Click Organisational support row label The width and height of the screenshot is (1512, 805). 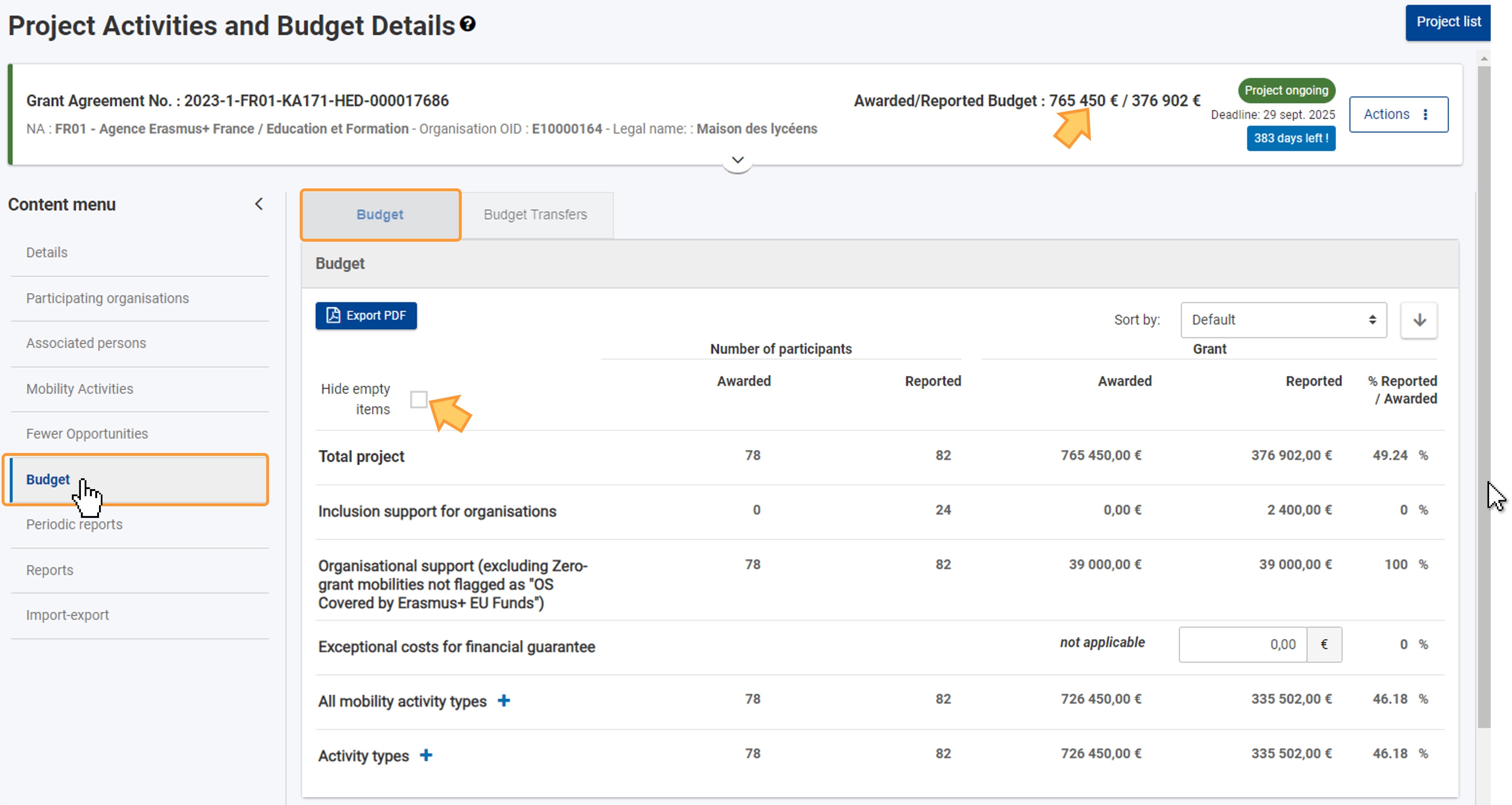click(x=453, y=584)
